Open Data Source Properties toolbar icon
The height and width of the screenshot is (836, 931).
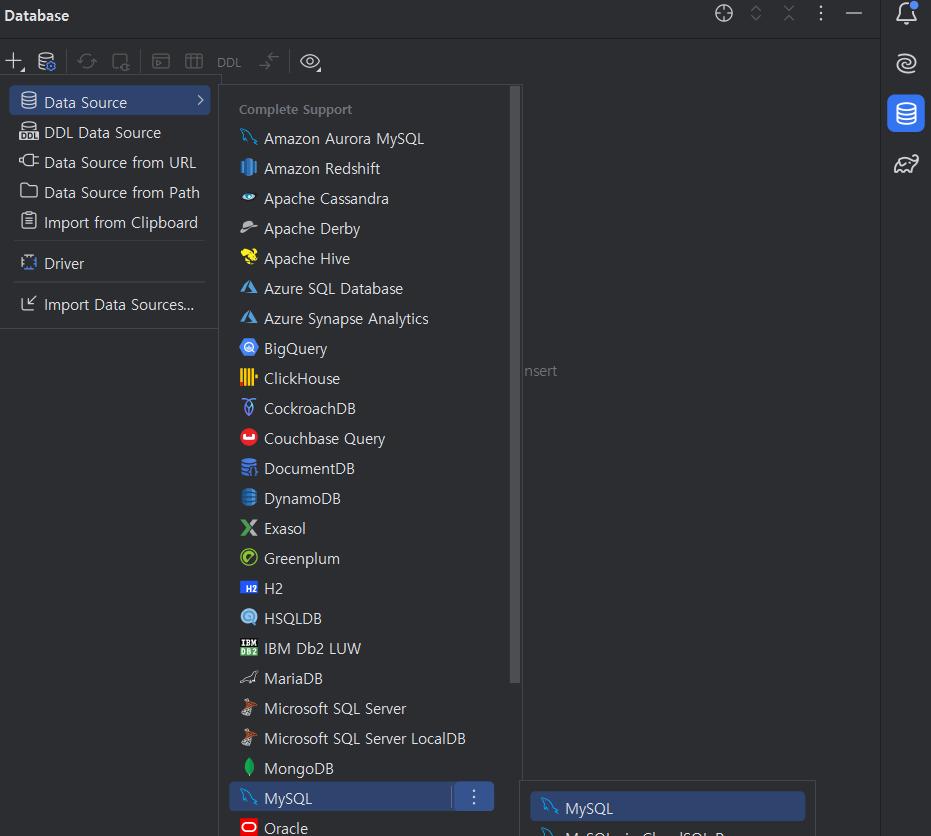point(46,61)
